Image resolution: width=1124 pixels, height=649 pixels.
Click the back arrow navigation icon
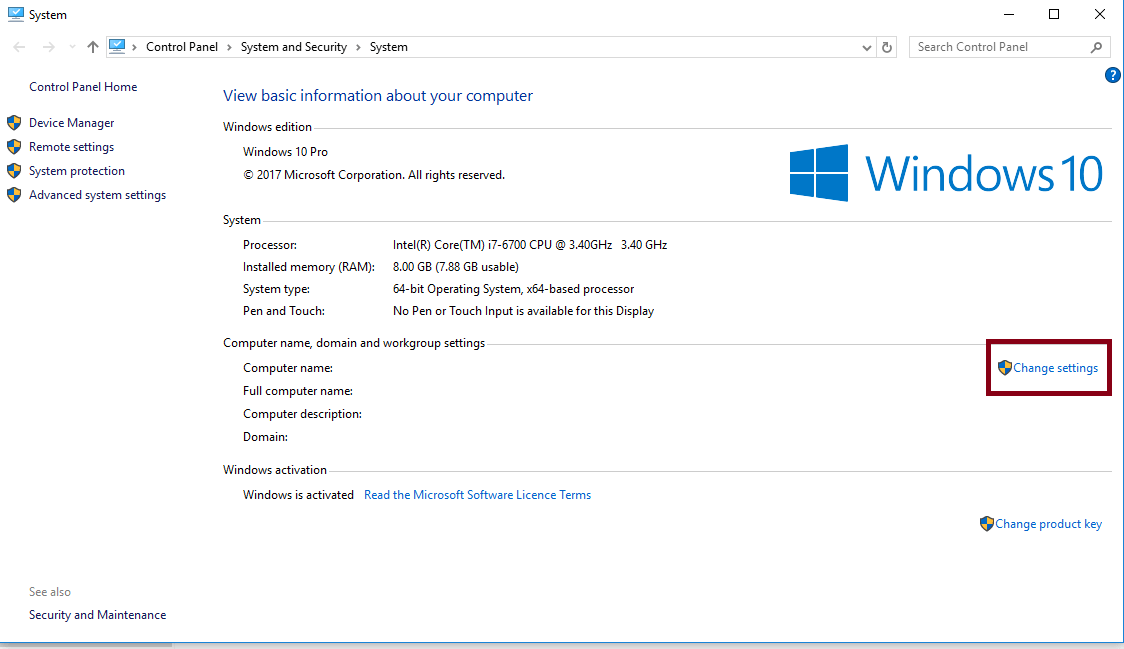click(17, 46)
